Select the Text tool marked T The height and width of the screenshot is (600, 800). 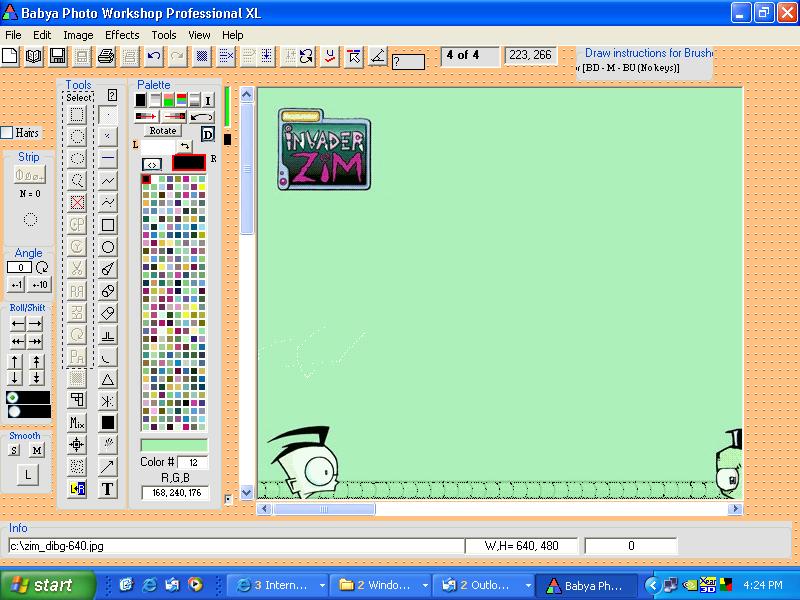108,489
